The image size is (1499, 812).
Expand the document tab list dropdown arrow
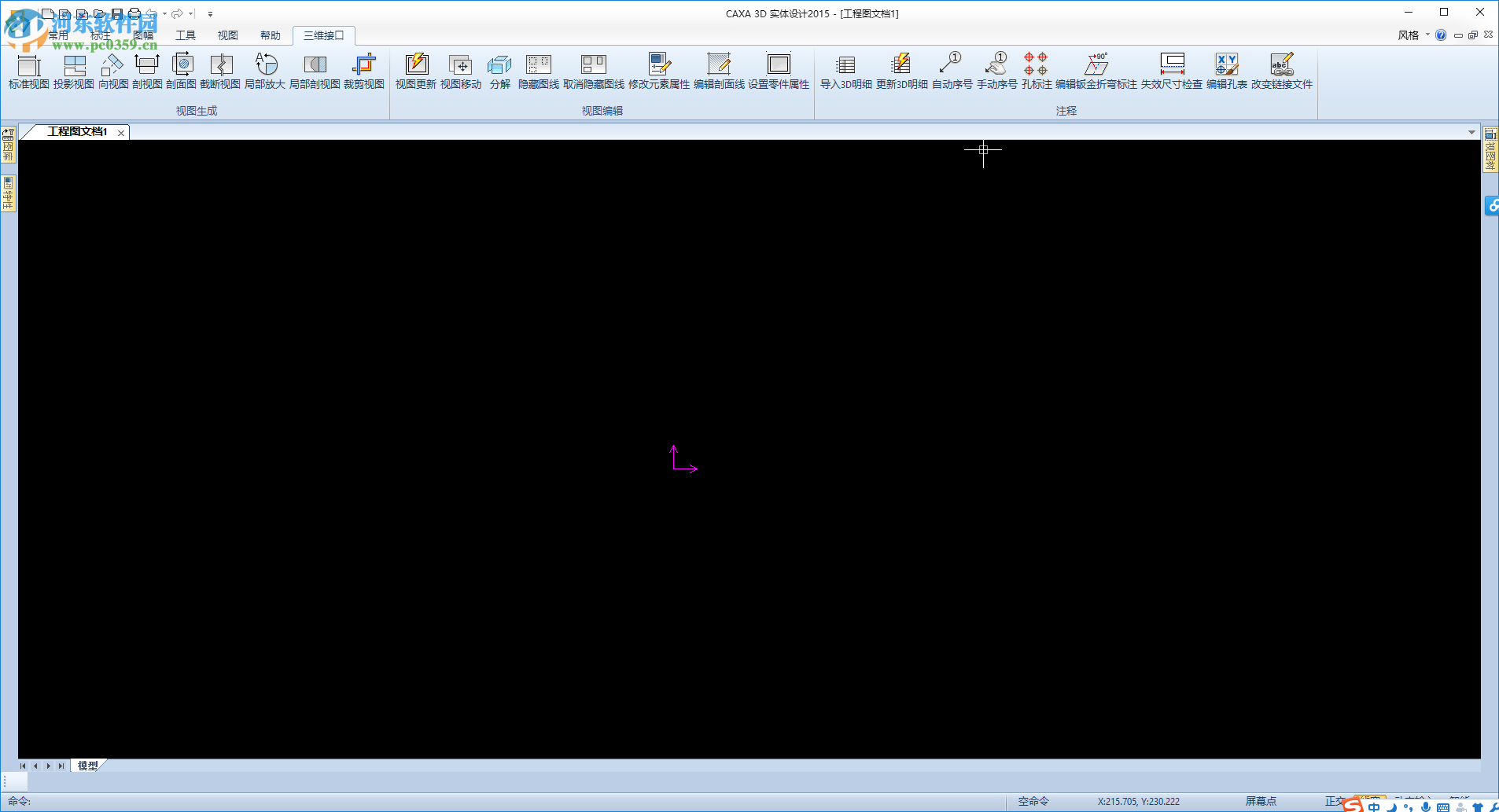[x=1471, y=132]
